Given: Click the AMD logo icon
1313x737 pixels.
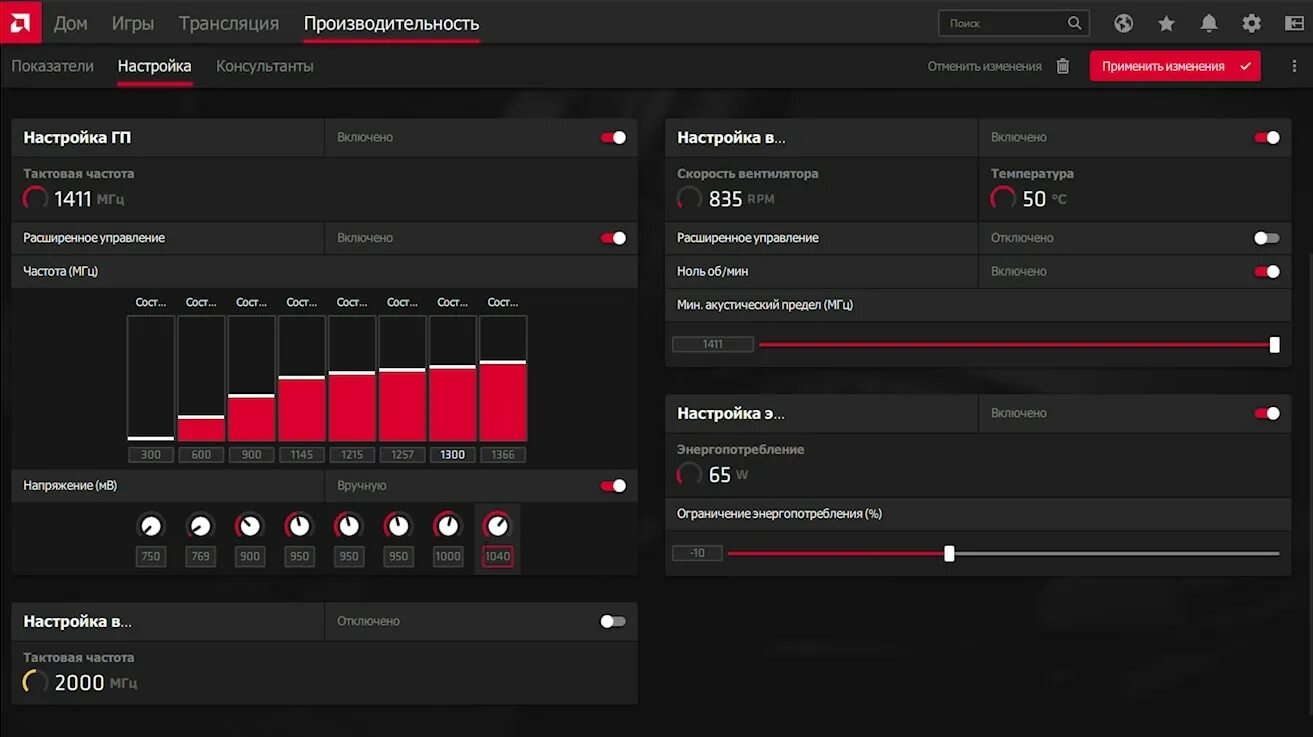Looking at the screenshot, I should (x=21, y=22).
